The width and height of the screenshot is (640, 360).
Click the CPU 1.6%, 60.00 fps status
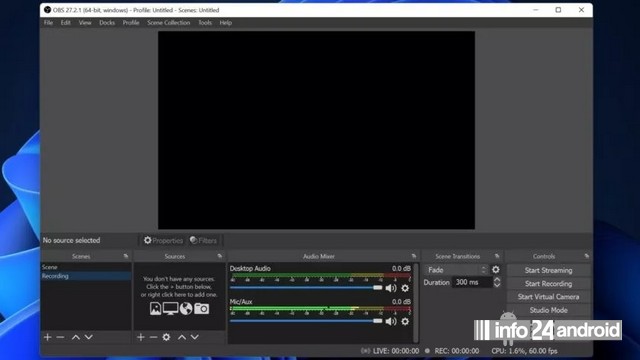coord(524,351)
